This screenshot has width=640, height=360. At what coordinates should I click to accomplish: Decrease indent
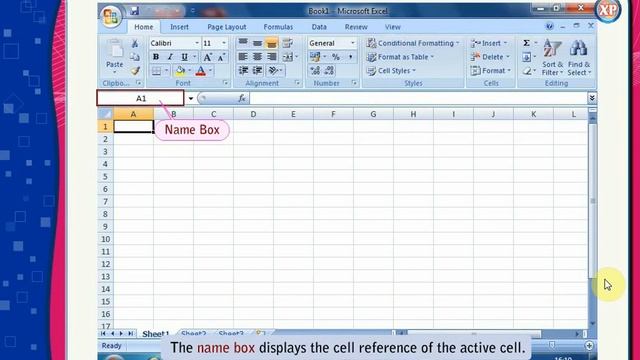[243, 71]
